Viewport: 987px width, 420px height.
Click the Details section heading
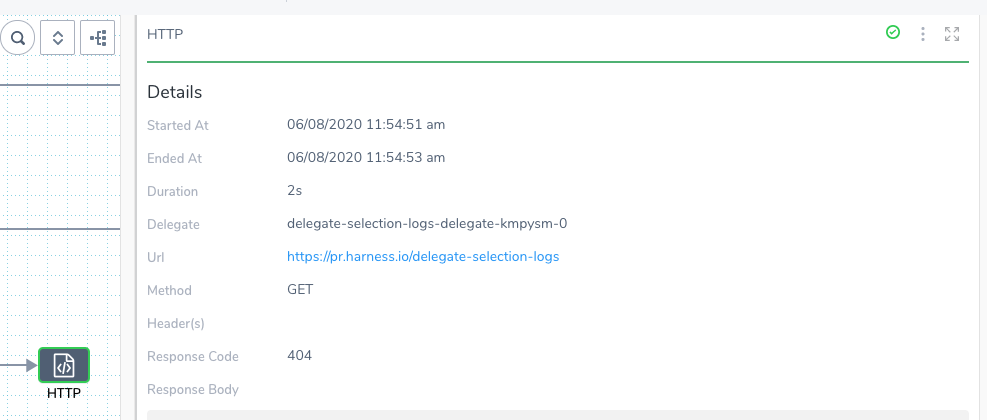(174, 93)
